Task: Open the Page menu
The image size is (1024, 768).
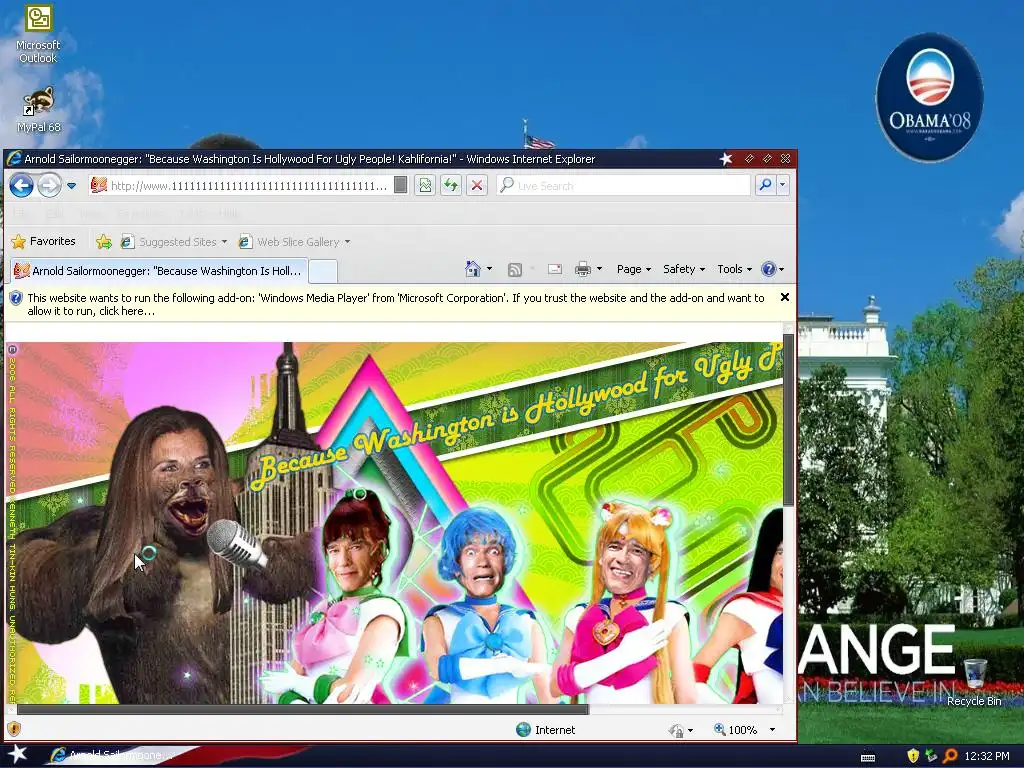Action: click(x=633, y=269)
